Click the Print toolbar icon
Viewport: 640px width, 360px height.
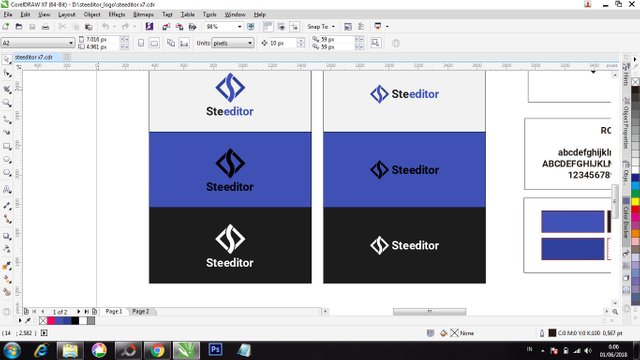click(45, 27)
